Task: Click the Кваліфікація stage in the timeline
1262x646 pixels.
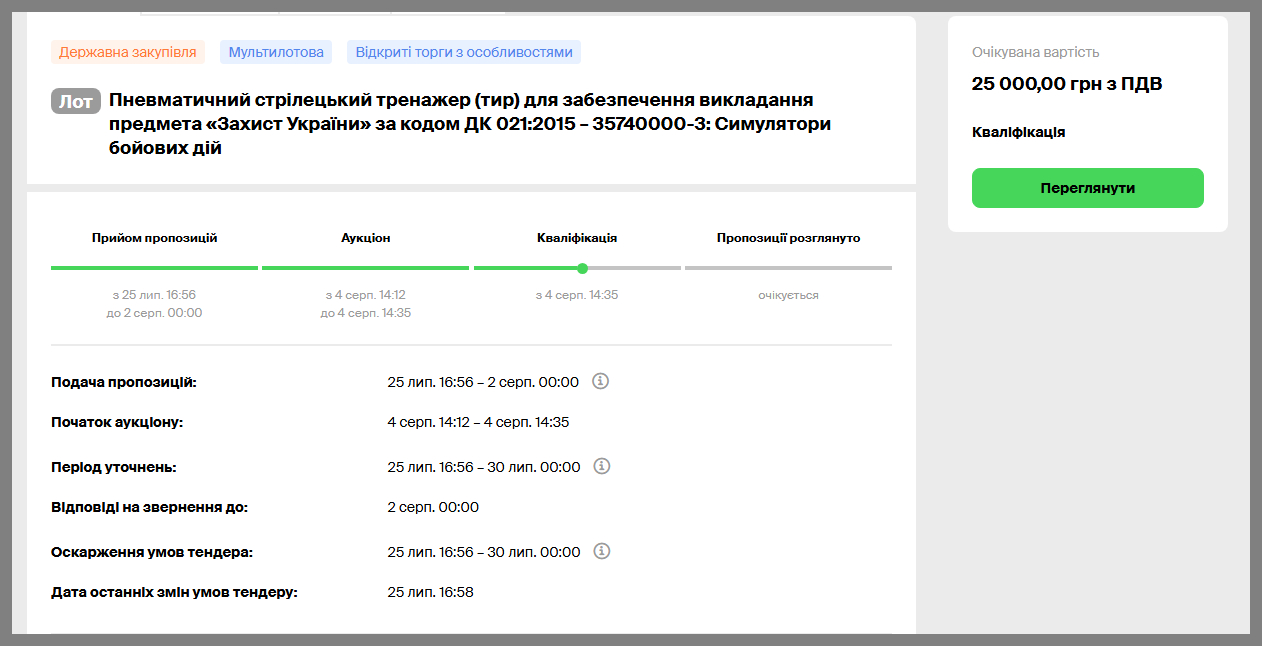Action: tap(577, 238)
